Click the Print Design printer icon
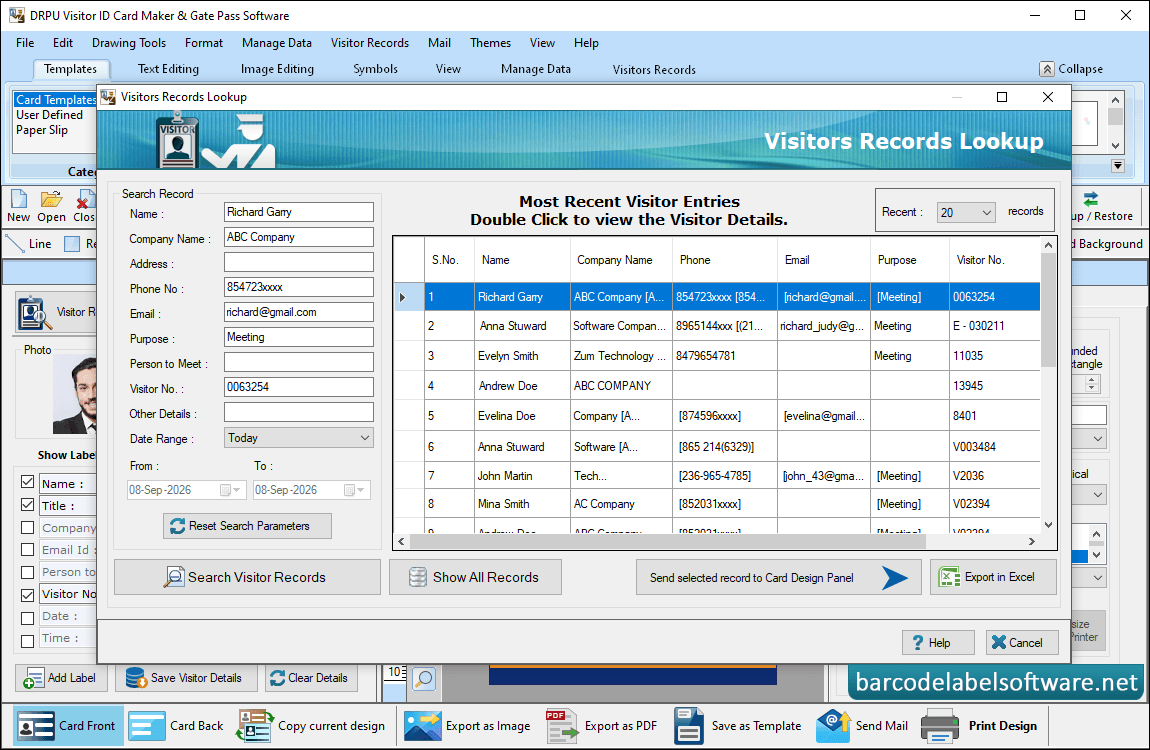 (x=940, y=726)
